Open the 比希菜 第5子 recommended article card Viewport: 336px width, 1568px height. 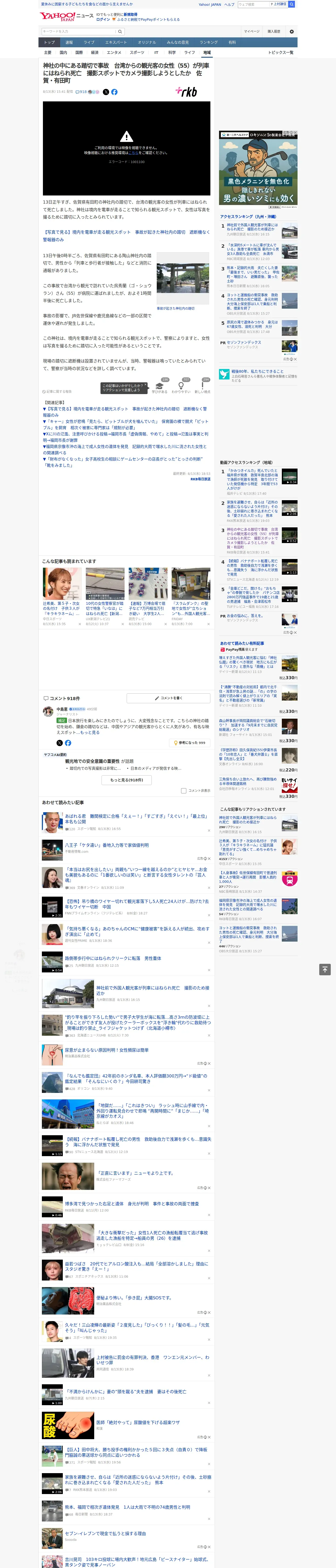coord(62,597)
